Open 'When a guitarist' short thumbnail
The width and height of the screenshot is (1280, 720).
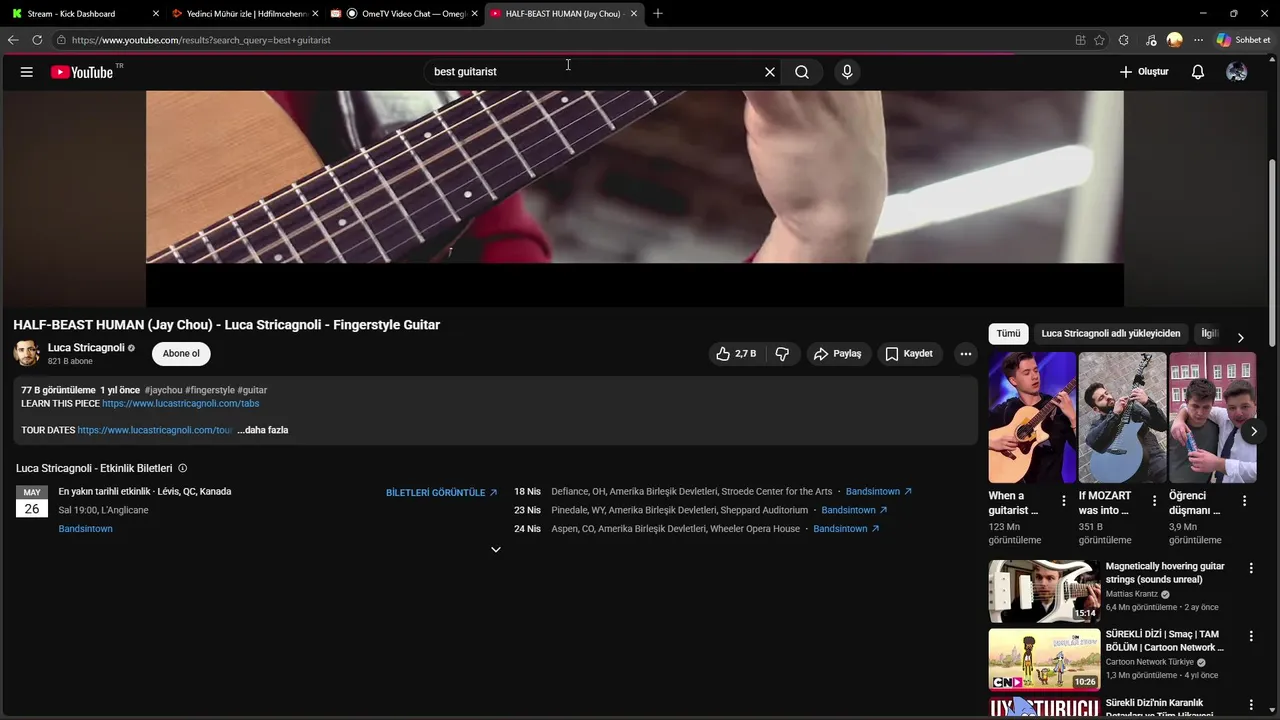pos(1032,417)
